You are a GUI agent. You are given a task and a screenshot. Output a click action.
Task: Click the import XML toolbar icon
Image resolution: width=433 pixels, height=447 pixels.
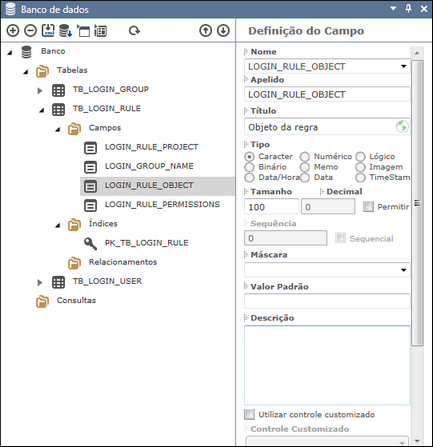point(48,30)
